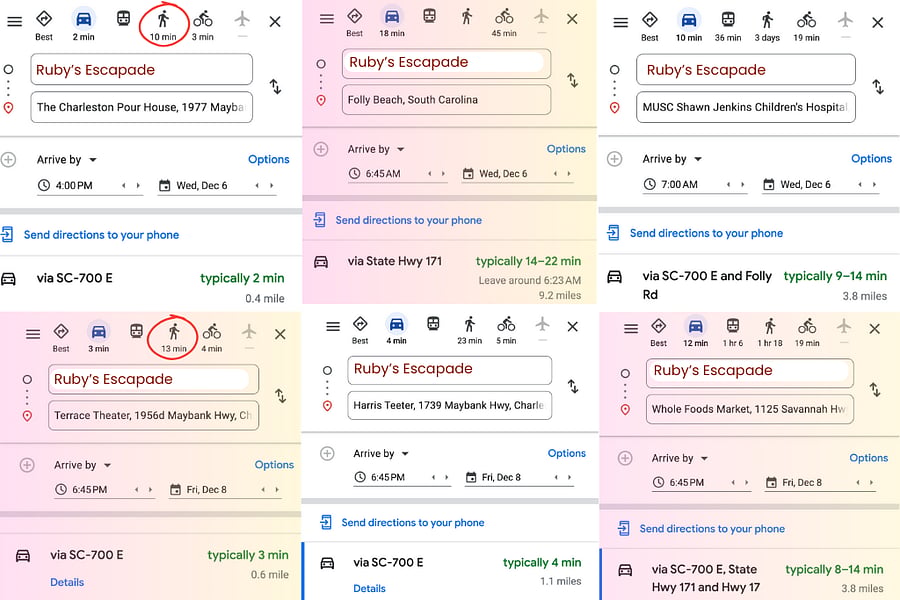Select the 36 min transit mode icon

pos(728,20)
